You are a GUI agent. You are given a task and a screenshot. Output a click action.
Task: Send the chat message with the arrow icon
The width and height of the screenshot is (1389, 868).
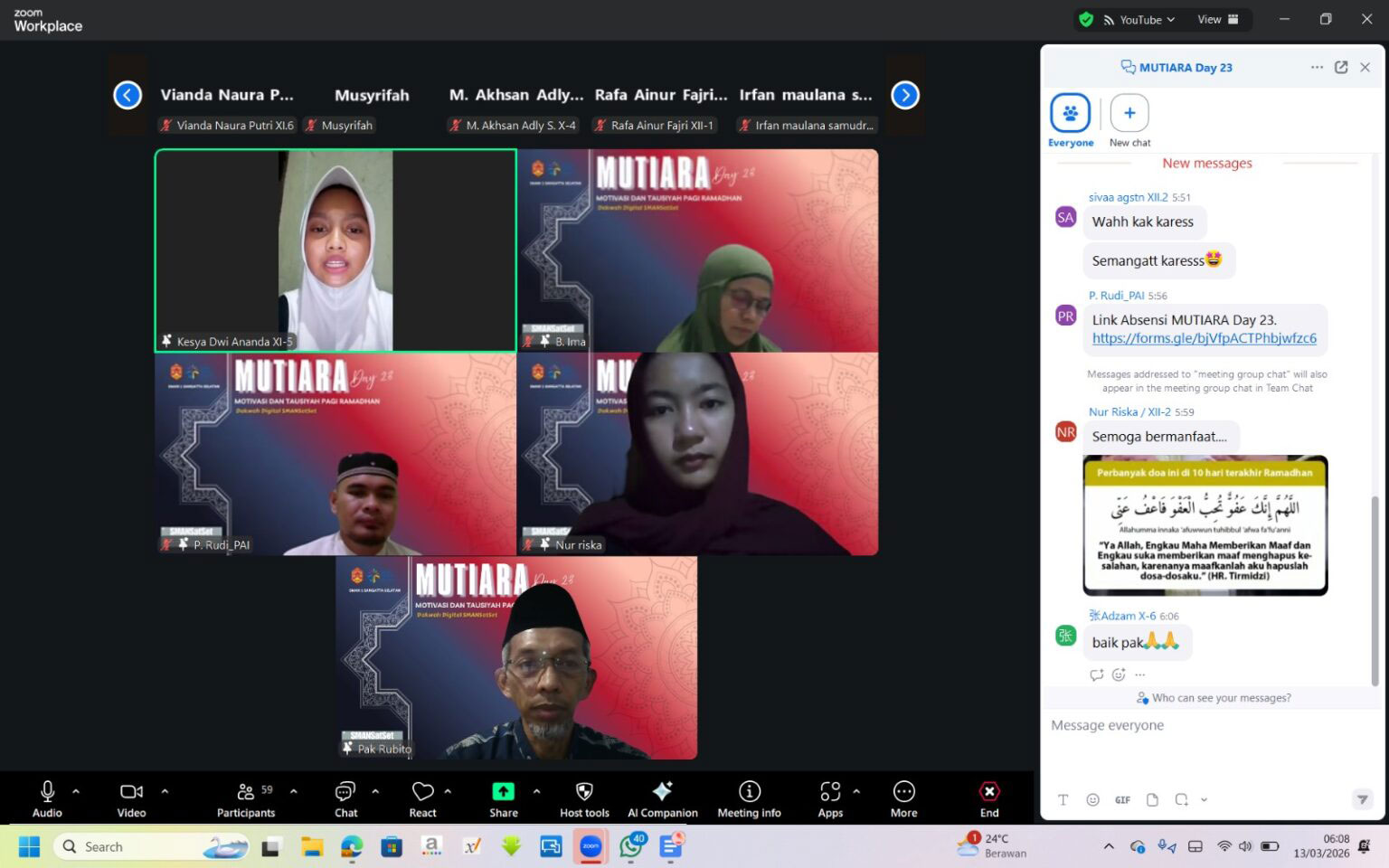click(1363, 799)
